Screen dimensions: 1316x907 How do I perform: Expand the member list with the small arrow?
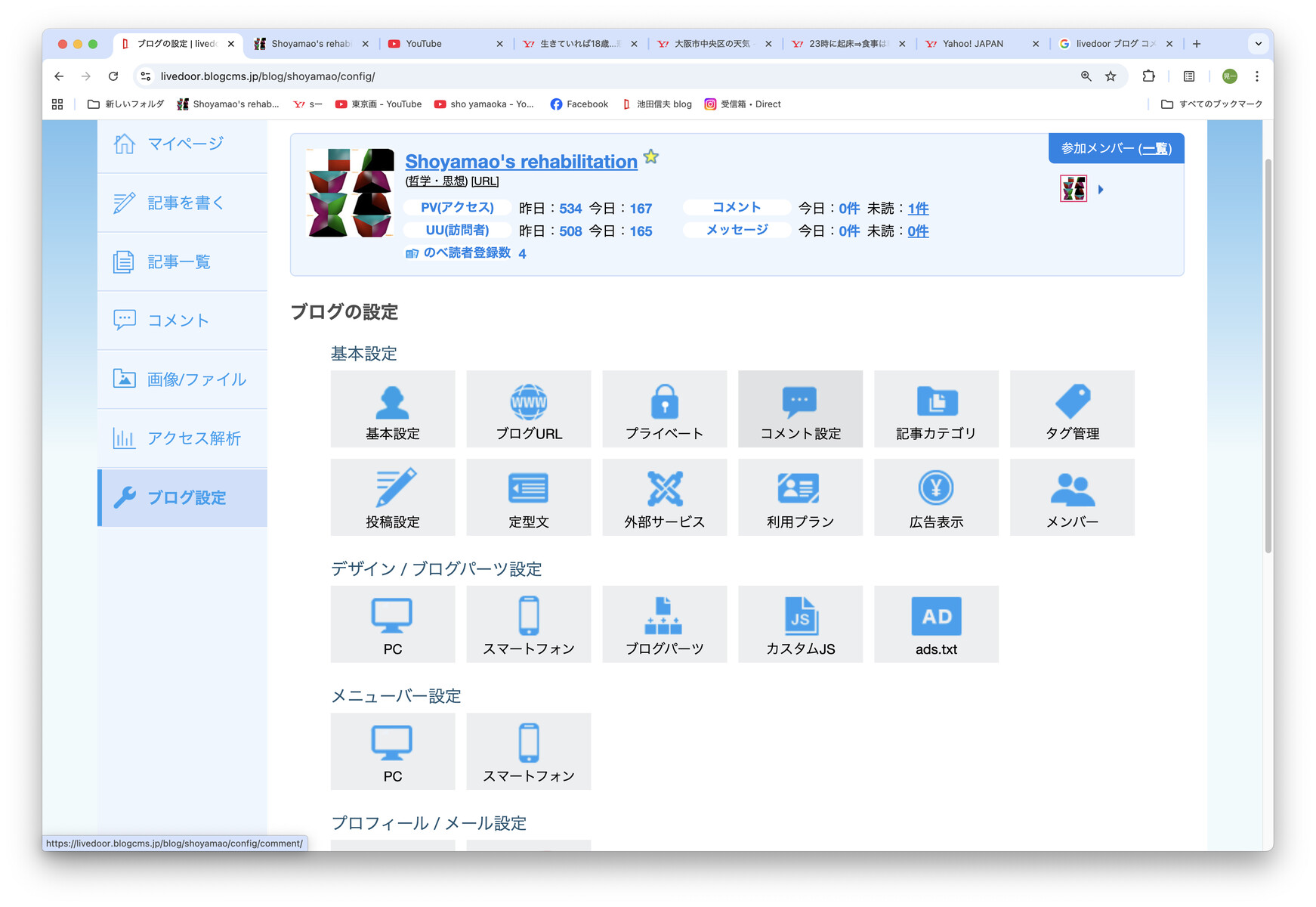click(x=1101, y=189)
